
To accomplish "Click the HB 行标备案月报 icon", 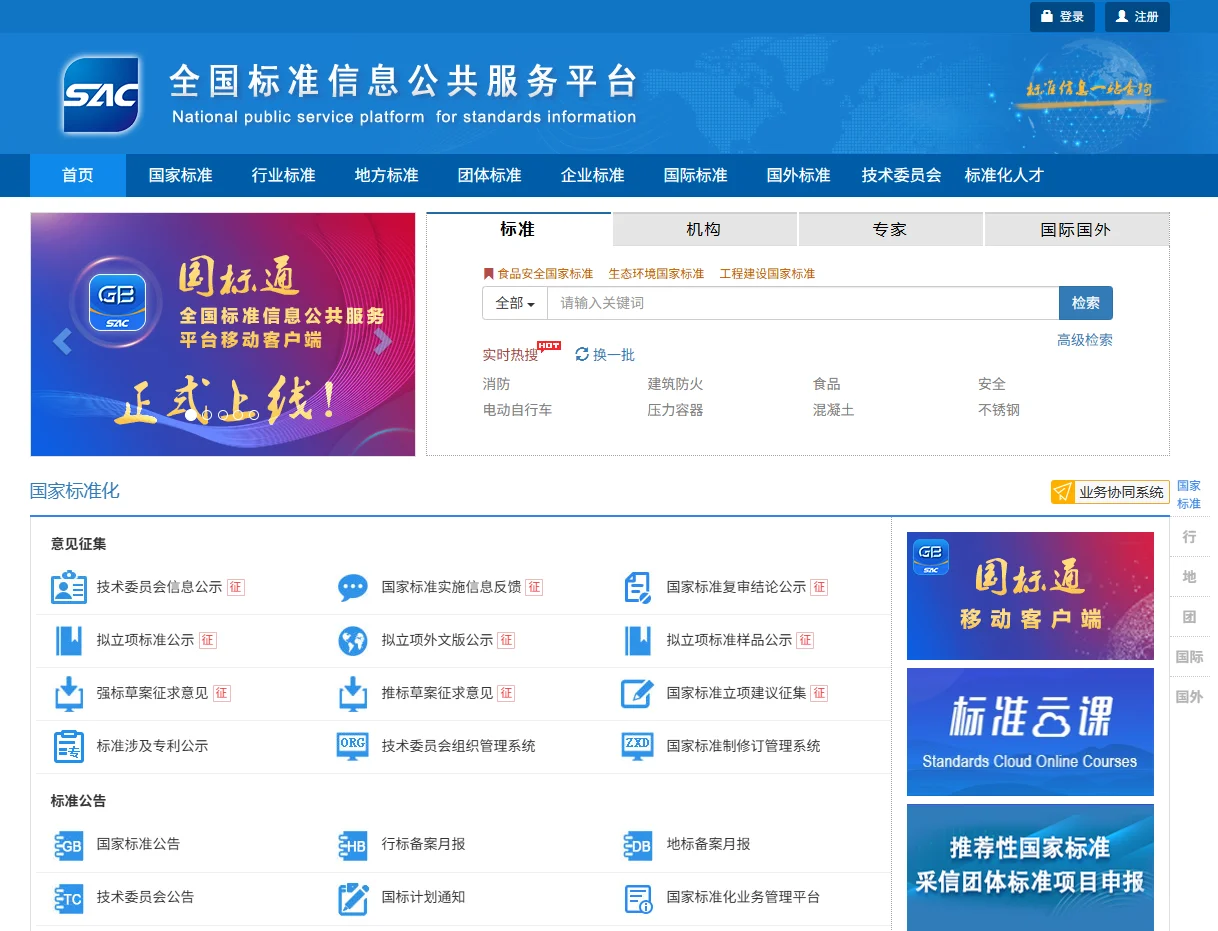I will 352,845.
